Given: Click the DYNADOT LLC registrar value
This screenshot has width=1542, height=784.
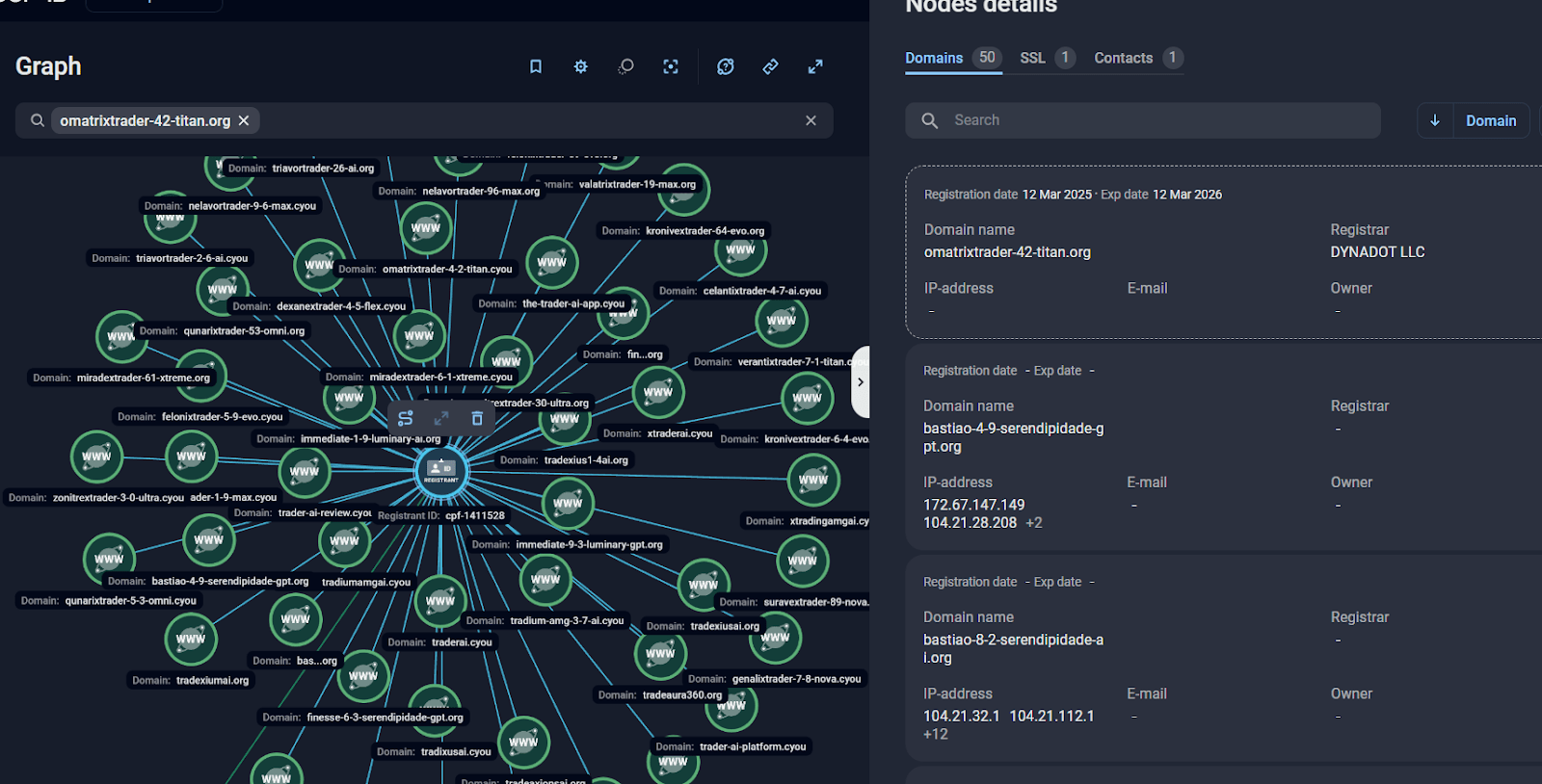Looking at the screenshot, I should pos(1377,252).
